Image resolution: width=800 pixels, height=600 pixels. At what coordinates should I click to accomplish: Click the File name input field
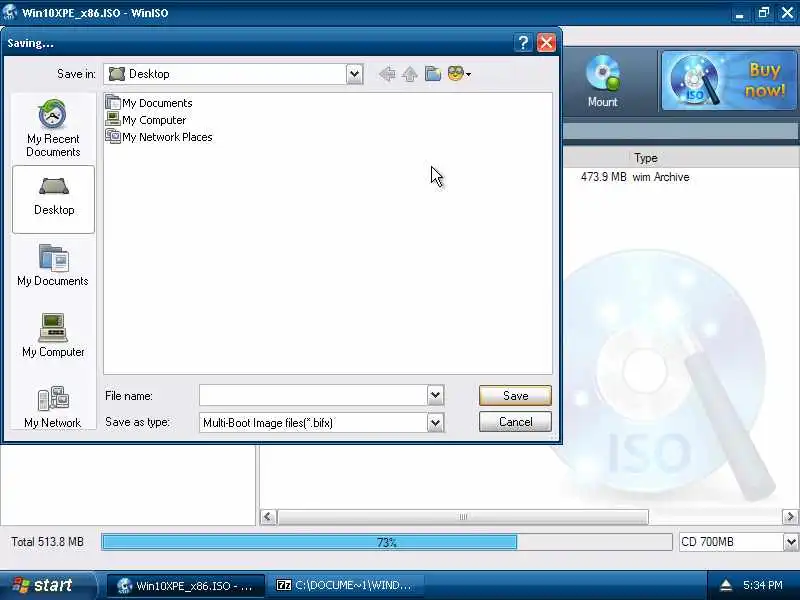point(313,395)
